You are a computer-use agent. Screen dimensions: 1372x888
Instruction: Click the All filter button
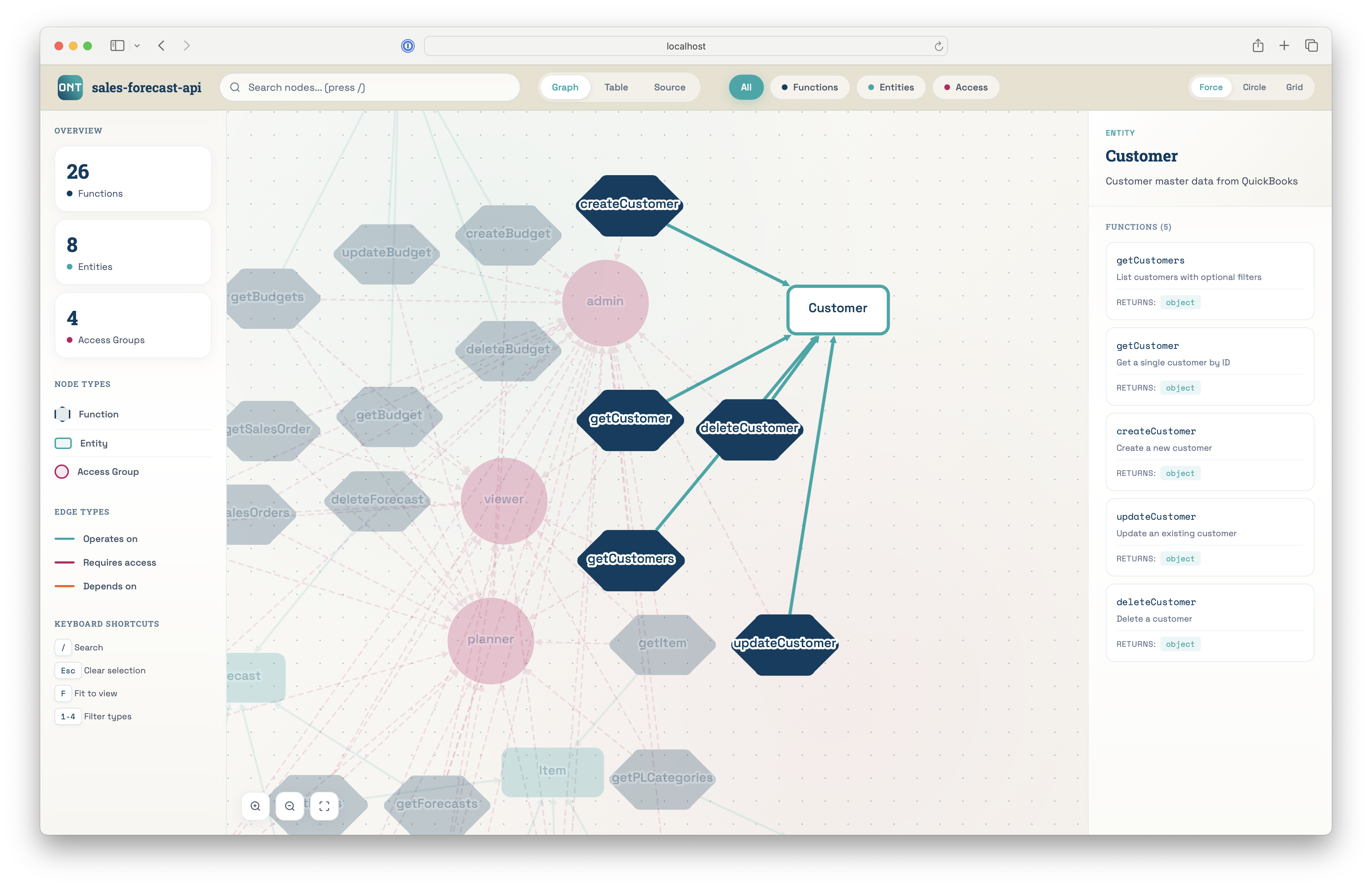point(746,87)
